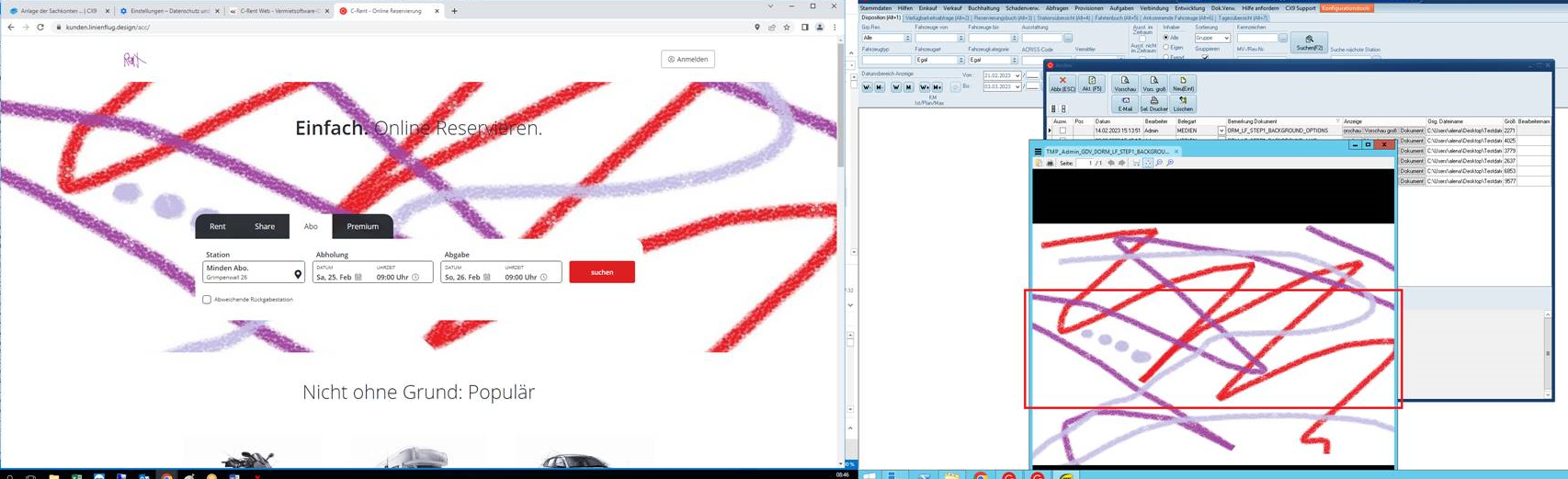Open the Buchhaltung menu
The width and height of the screenshot is (1568, 479).
pos(983,8)
